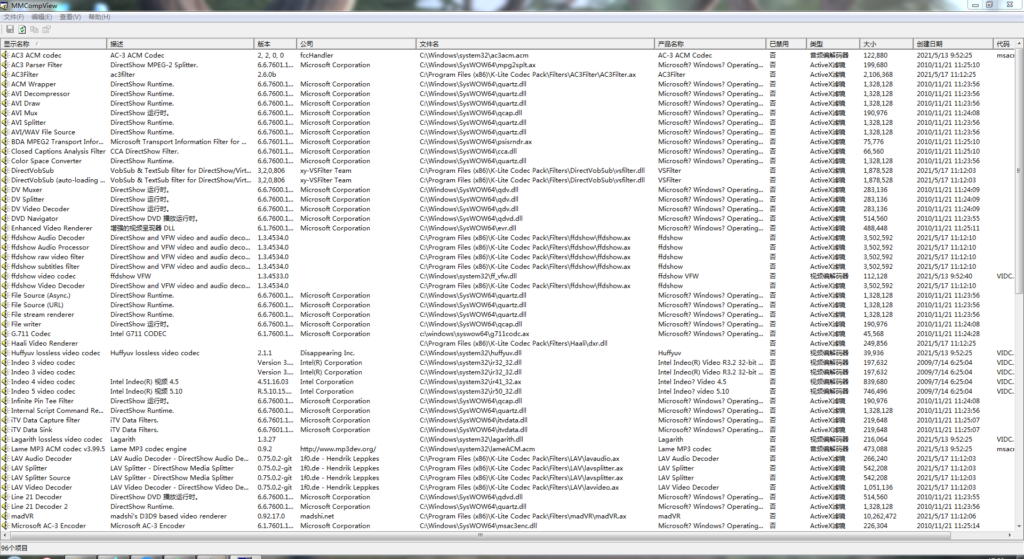Click the icon beside ffdshow Audio Decoder
This screenshot has width=1024, height=559.
click(x=5, y=238)
